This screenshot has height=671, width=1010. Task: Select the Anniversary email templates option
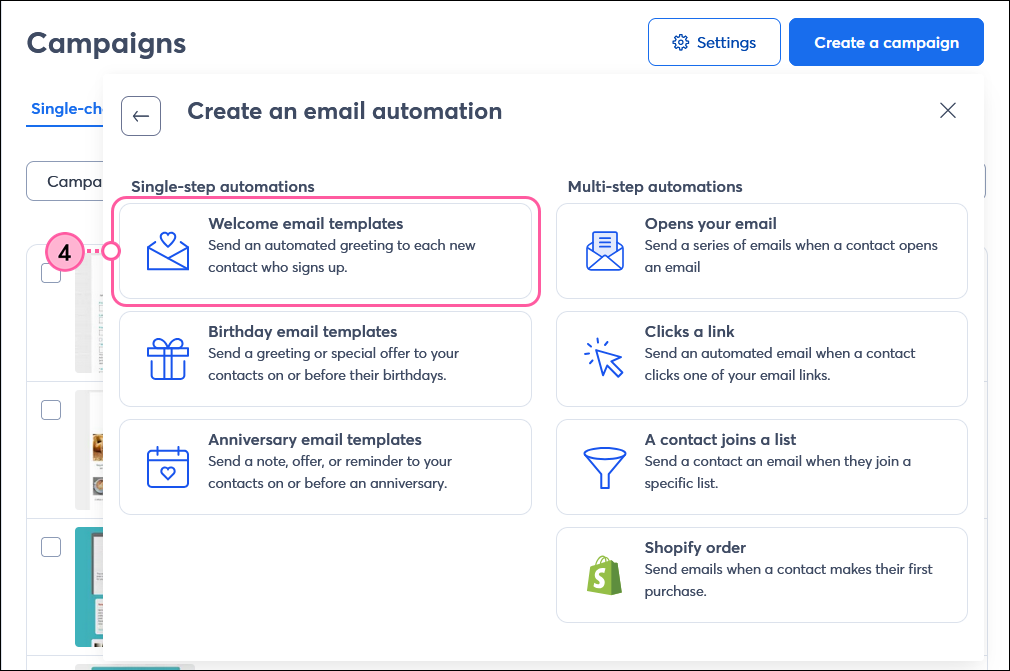click(x=325, y=467)
